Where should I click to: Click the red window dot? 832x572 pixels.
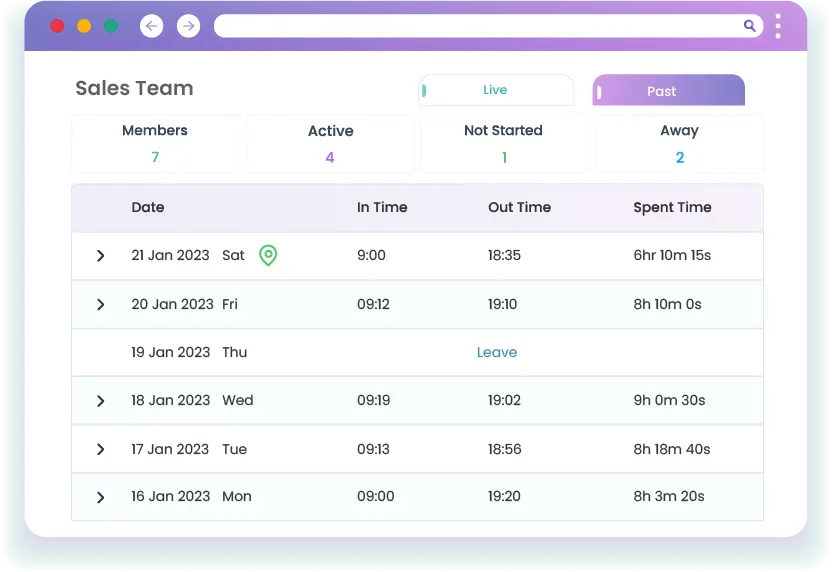click(58, 26)
